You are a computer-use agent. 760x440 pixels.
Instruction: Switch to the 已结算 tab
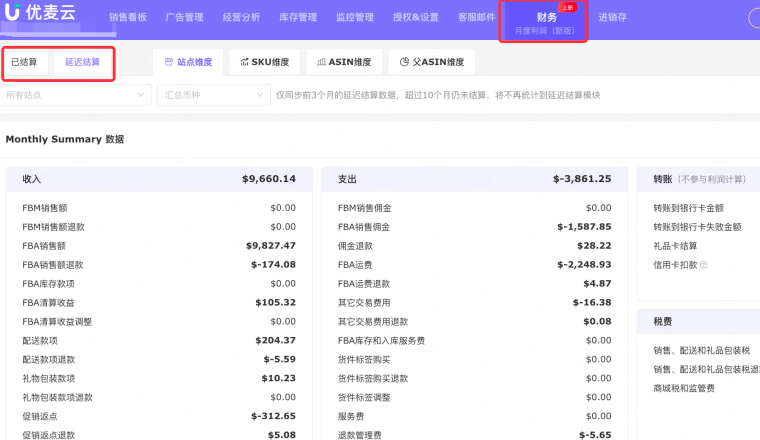click(x=24, y=62)
